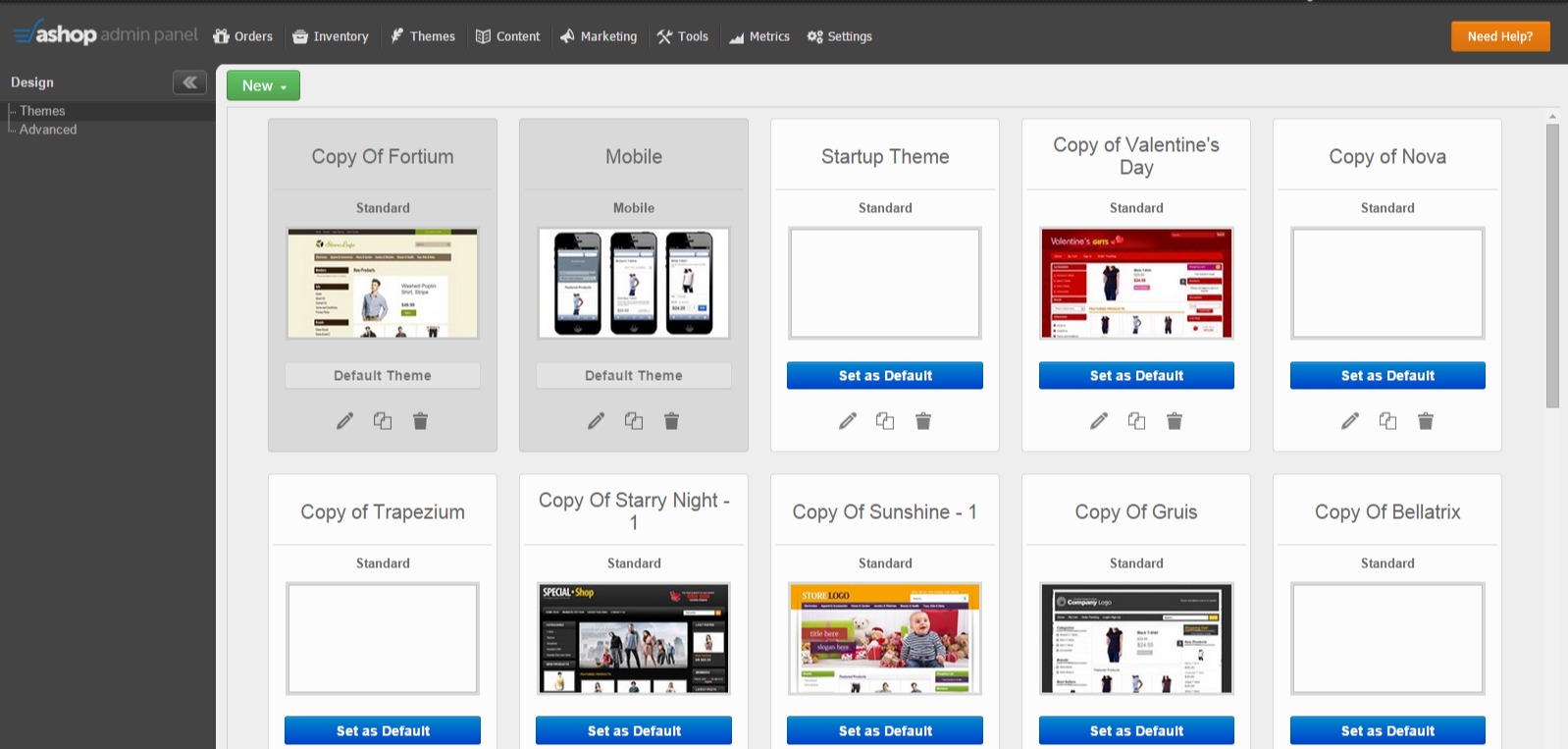Click Default Theme button on Copy Of Fortium

383,376
